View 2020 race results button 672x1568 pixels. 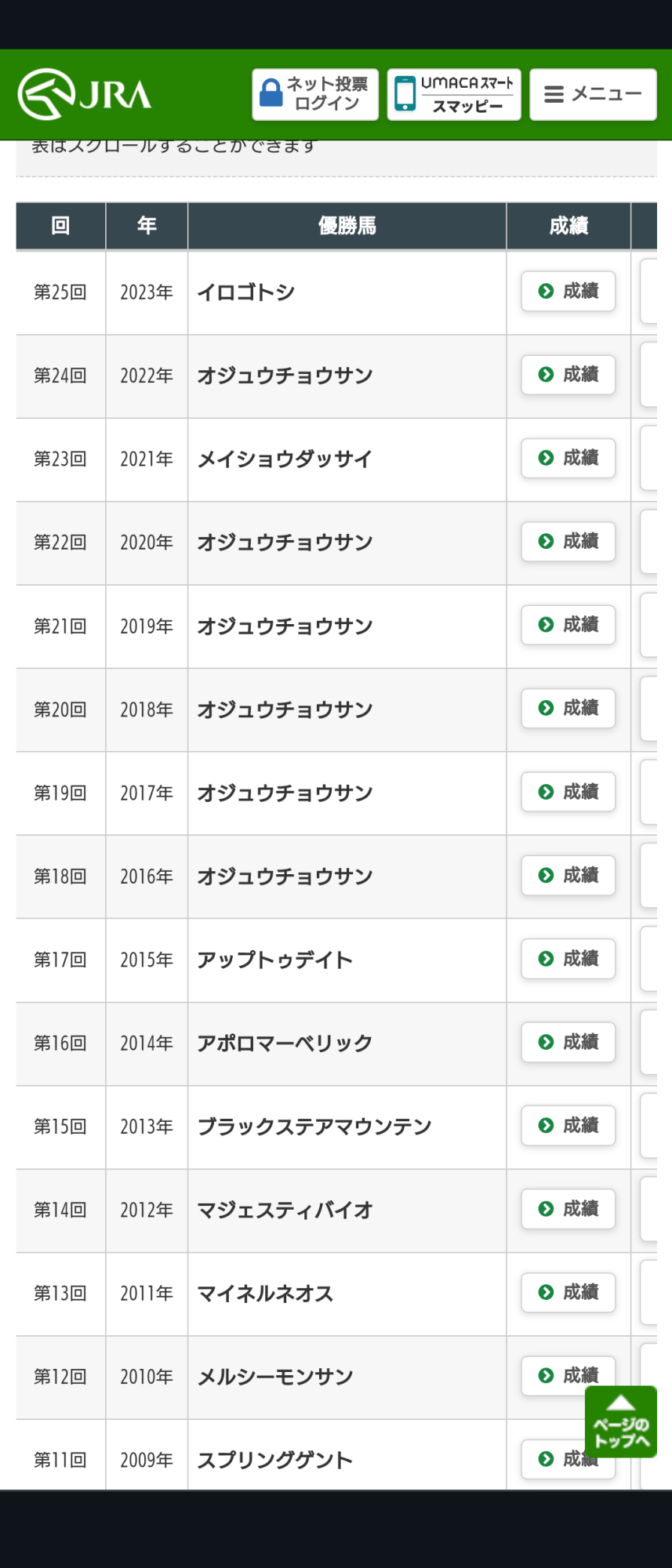(568, 542)
